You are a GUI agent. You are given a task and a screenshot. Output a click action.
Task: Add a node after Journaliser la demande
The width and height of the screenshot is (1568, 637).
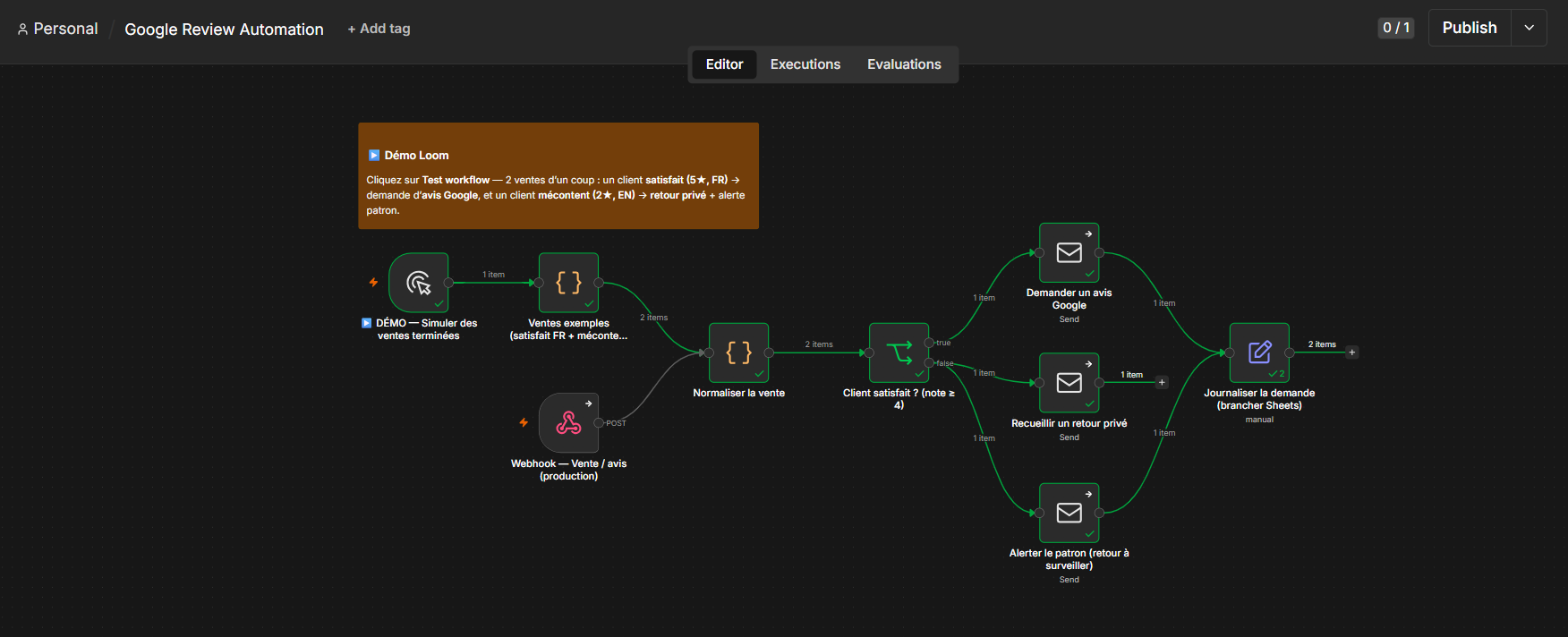[x=1352, y=352]
